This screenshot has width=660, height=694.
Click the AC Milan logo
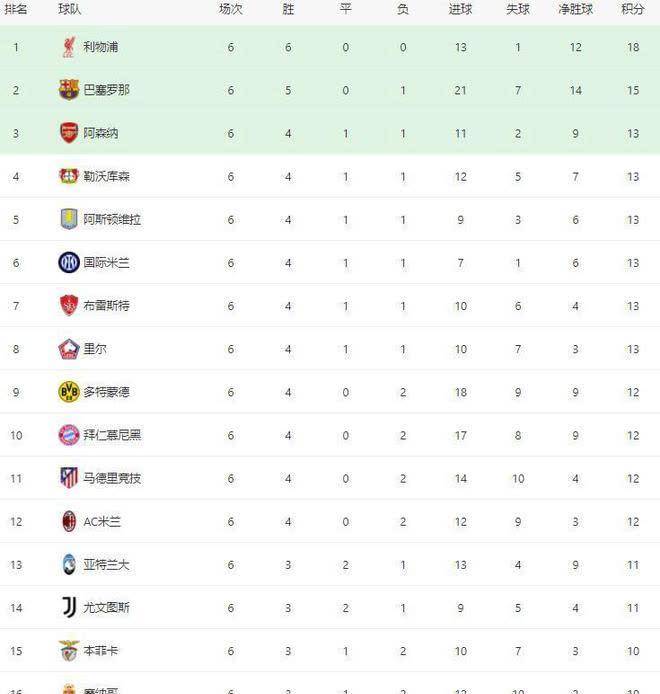pyautogui.click(x=69, y=521)
